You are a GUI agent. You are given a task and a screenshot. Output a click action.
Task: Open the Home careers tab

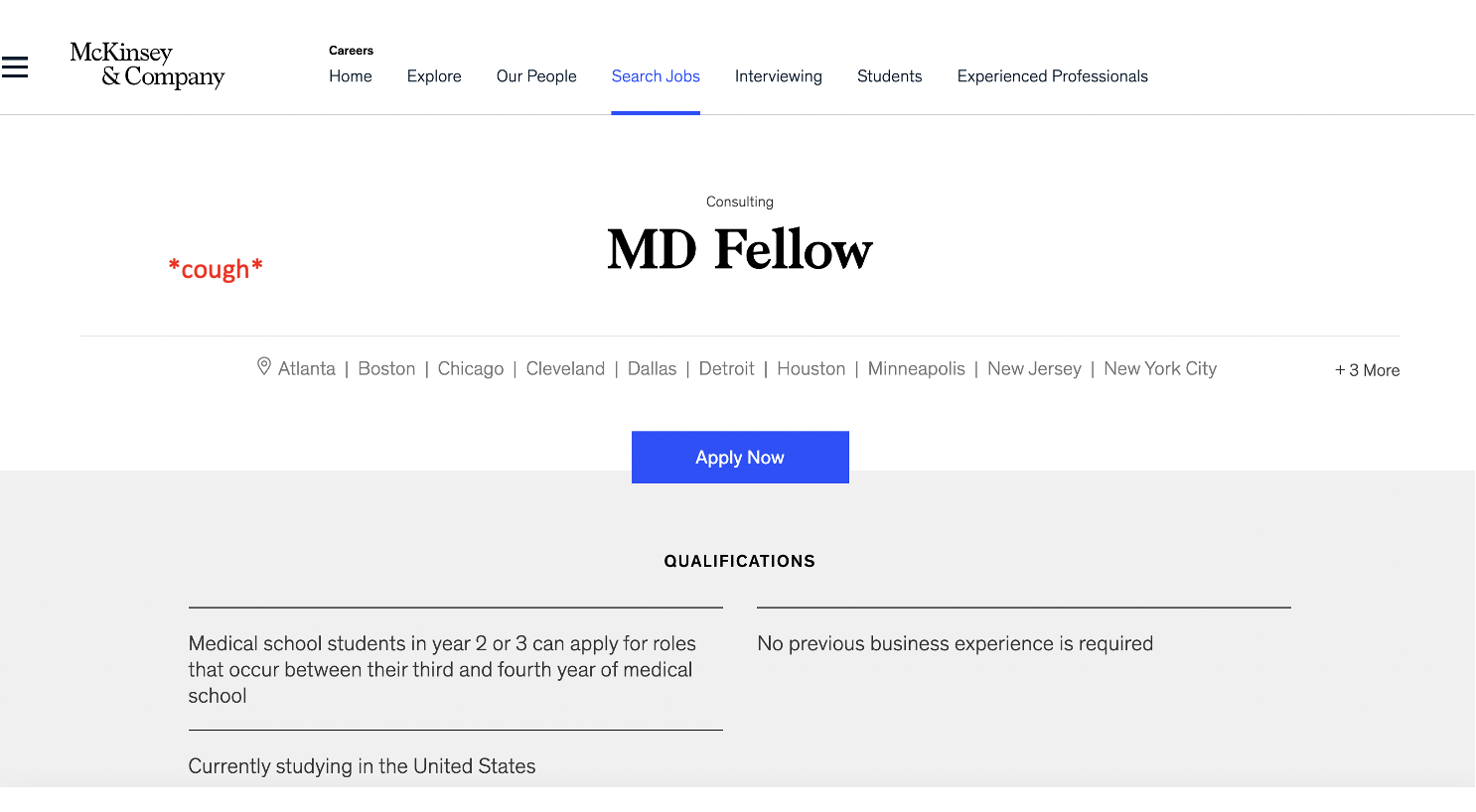[x=351, y=76]
